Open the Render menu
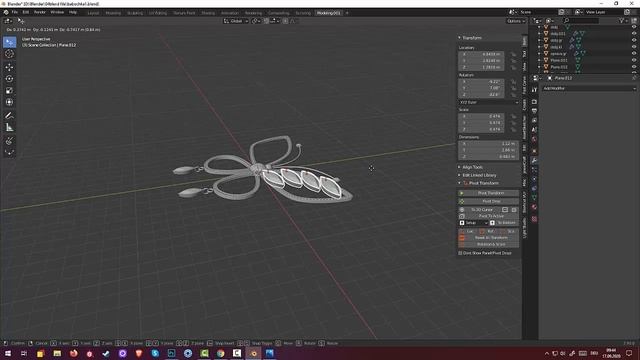The width and height of the screenshot is (640, 360). 40,12
